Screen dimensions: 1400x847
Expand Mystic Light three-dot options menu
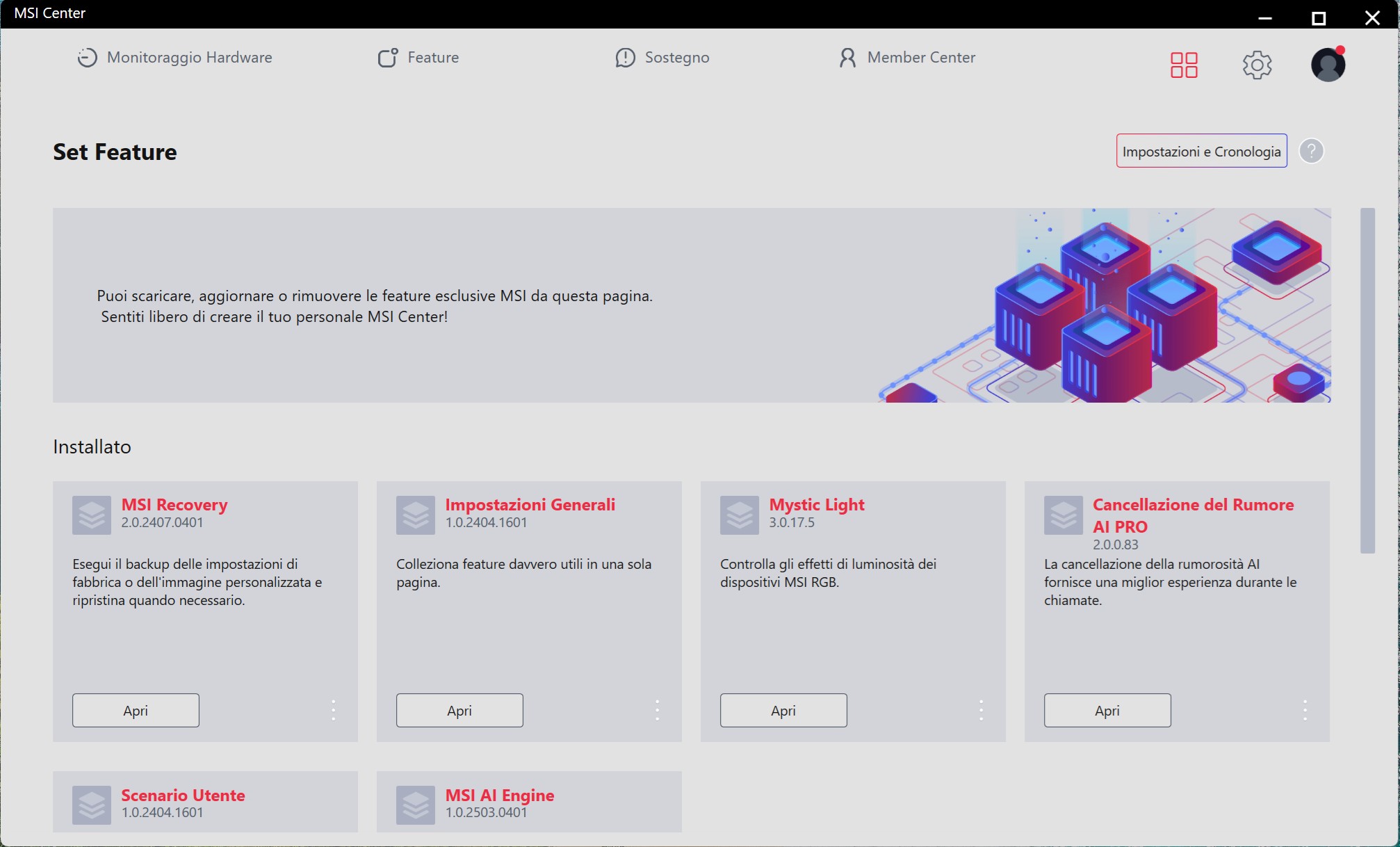click(x=982, y=710)
